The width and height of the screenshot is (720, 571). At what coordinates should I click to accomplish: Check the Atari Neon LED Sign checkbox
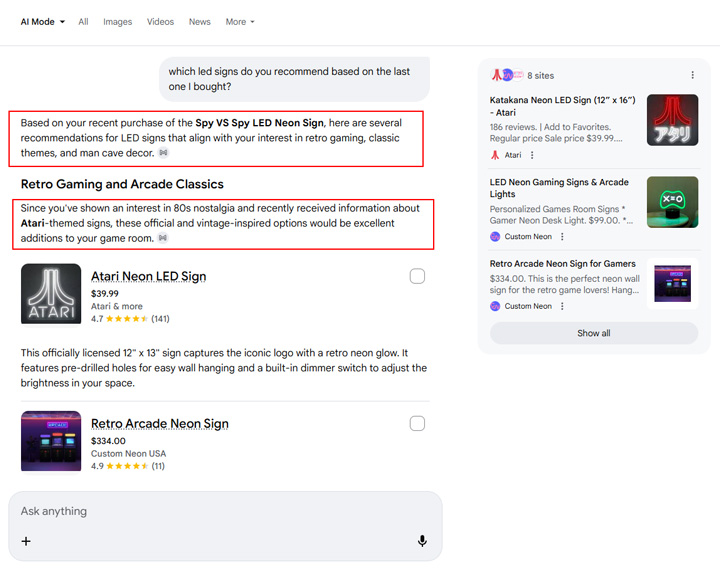point(417,276)
